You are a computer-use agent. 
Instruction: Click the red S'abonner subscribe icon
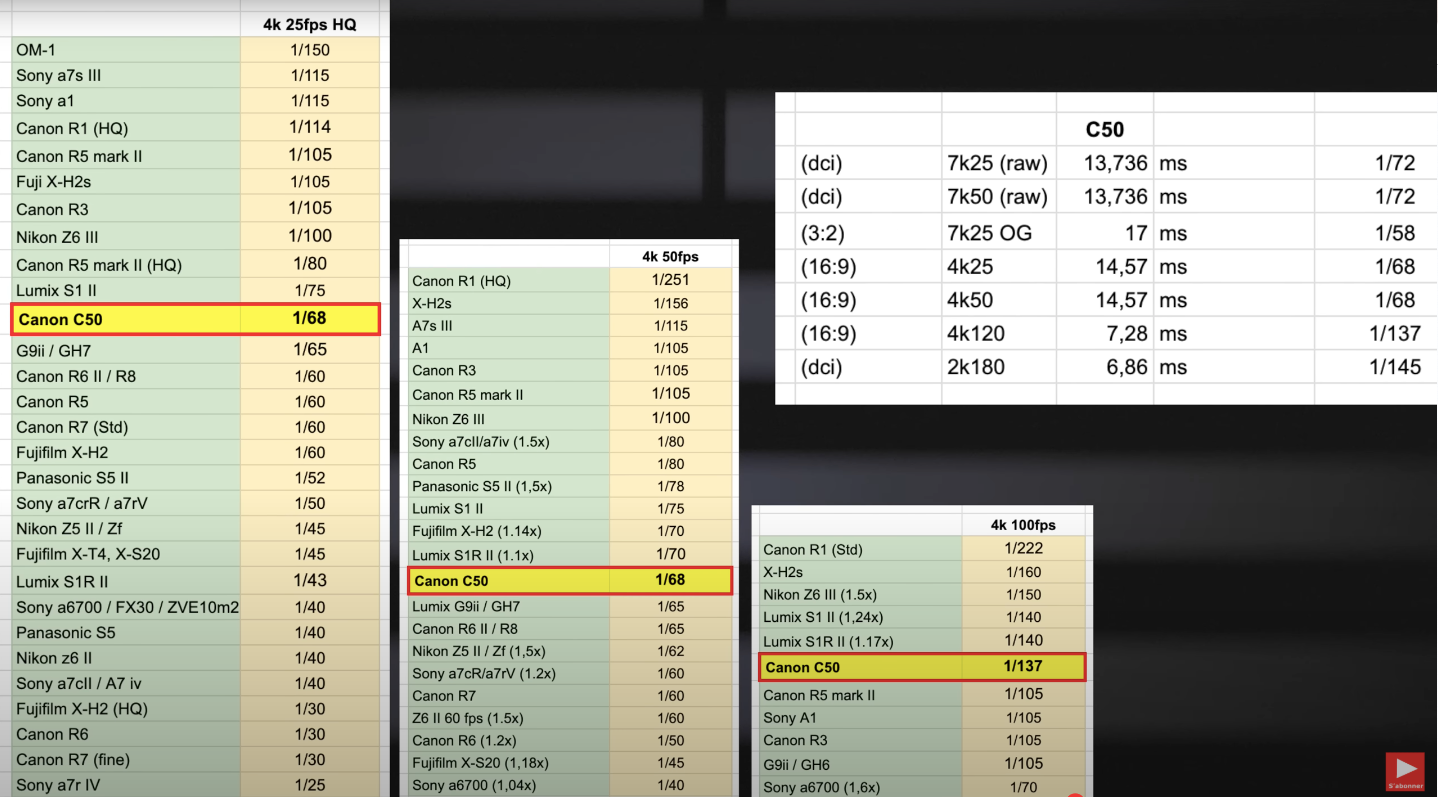(x=1405, y=771)
